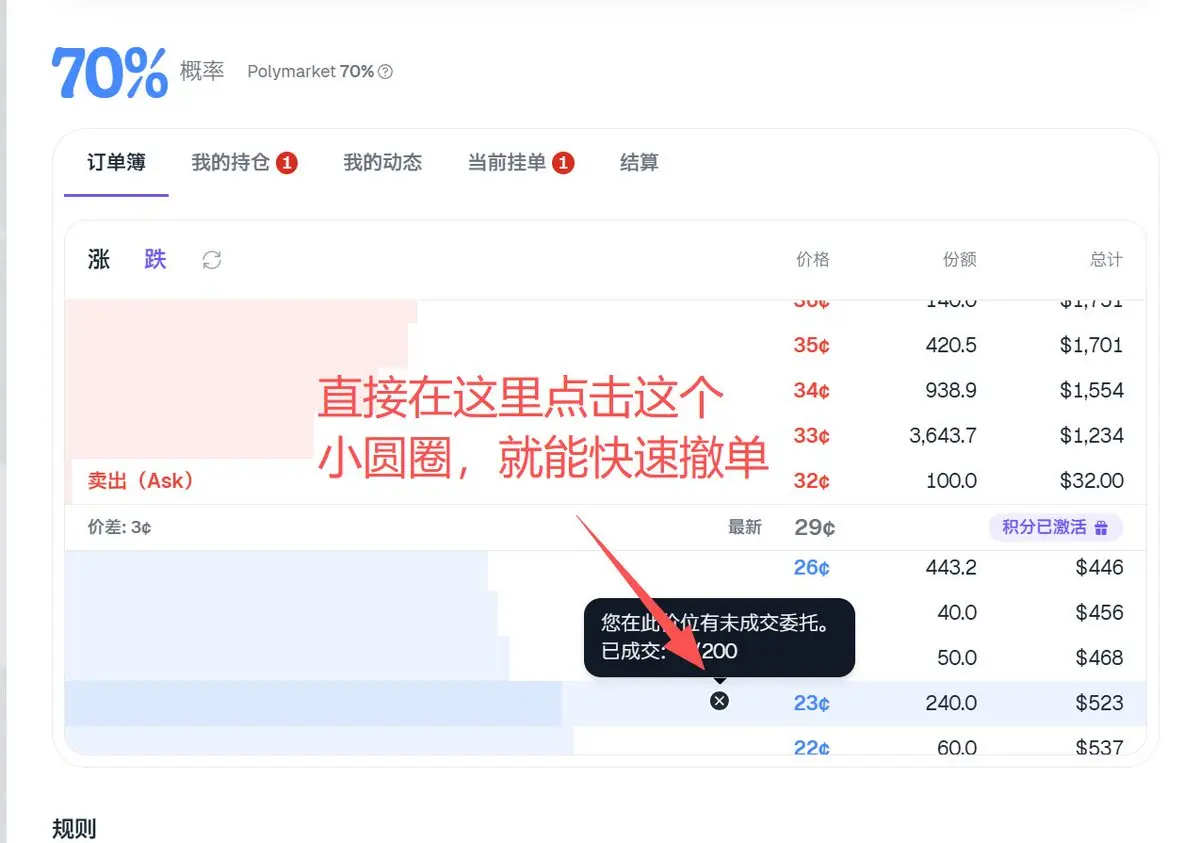Select the 涨 order book side

[99, 260]
